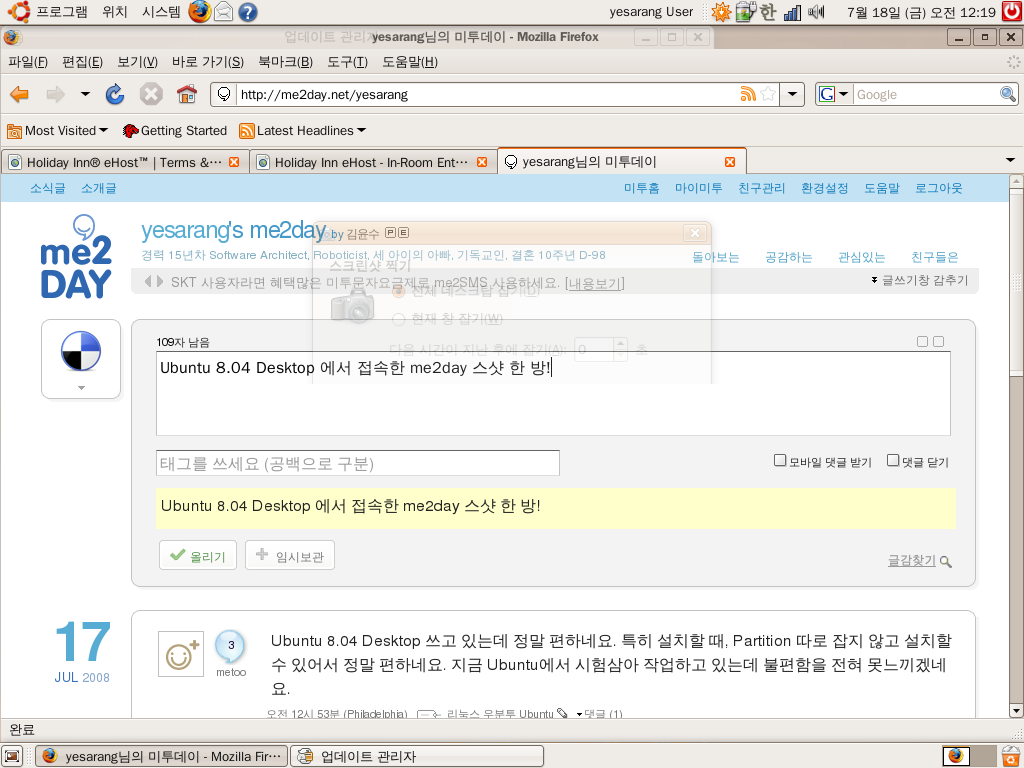Image resolution: width=1024 pixels, height=768 pixels.
Task: Click the power/logout button in panel
Action: click(1012, 12)
